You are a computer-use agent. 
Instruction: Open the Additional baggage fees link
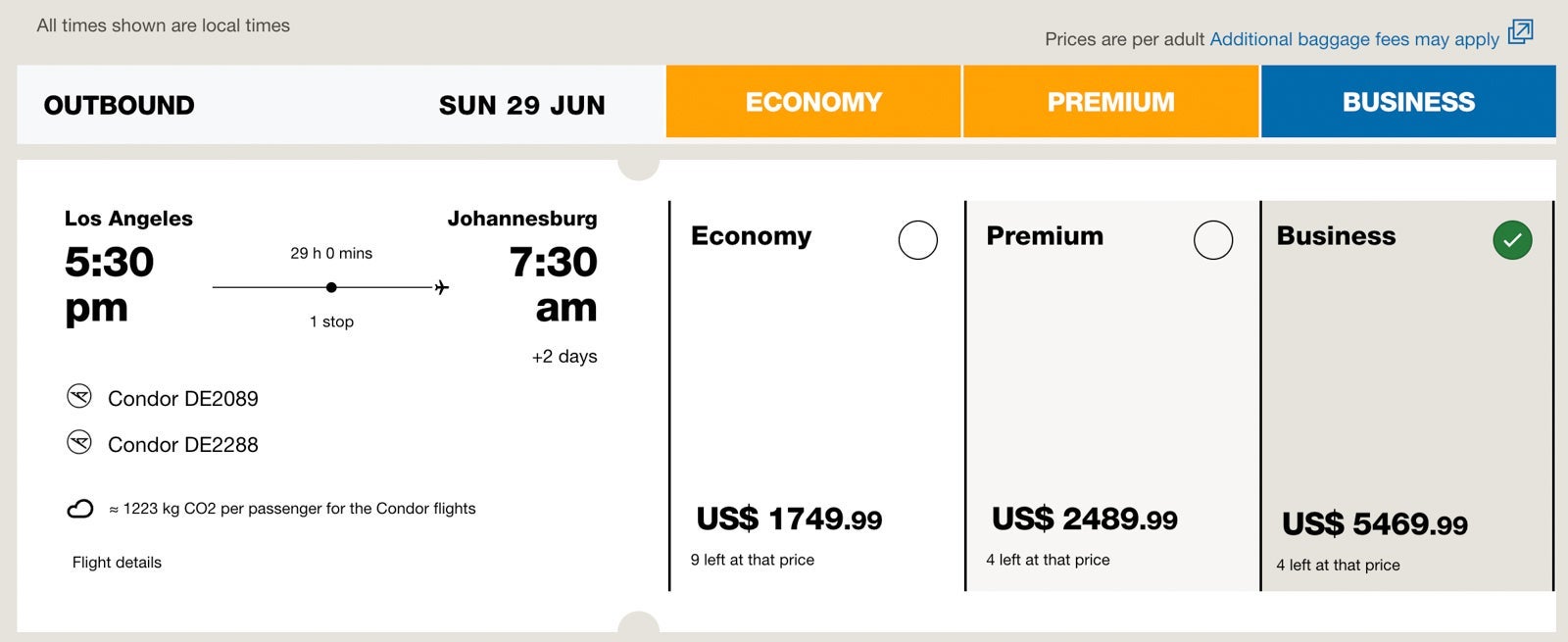pos(1353,38)
